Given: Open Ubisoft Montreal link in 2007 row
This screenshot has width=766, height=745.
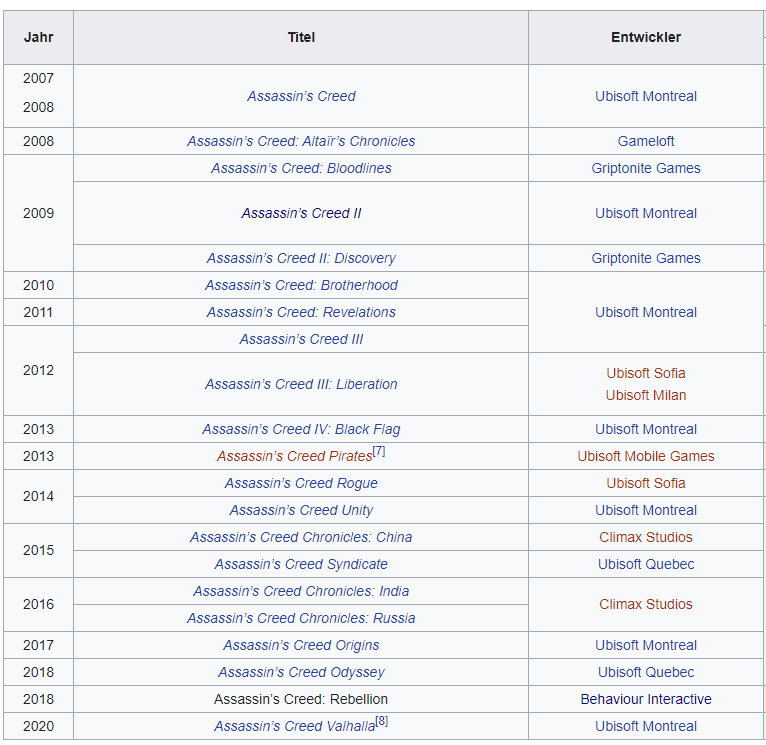Looking at the screenshot, I should (646, 96).
